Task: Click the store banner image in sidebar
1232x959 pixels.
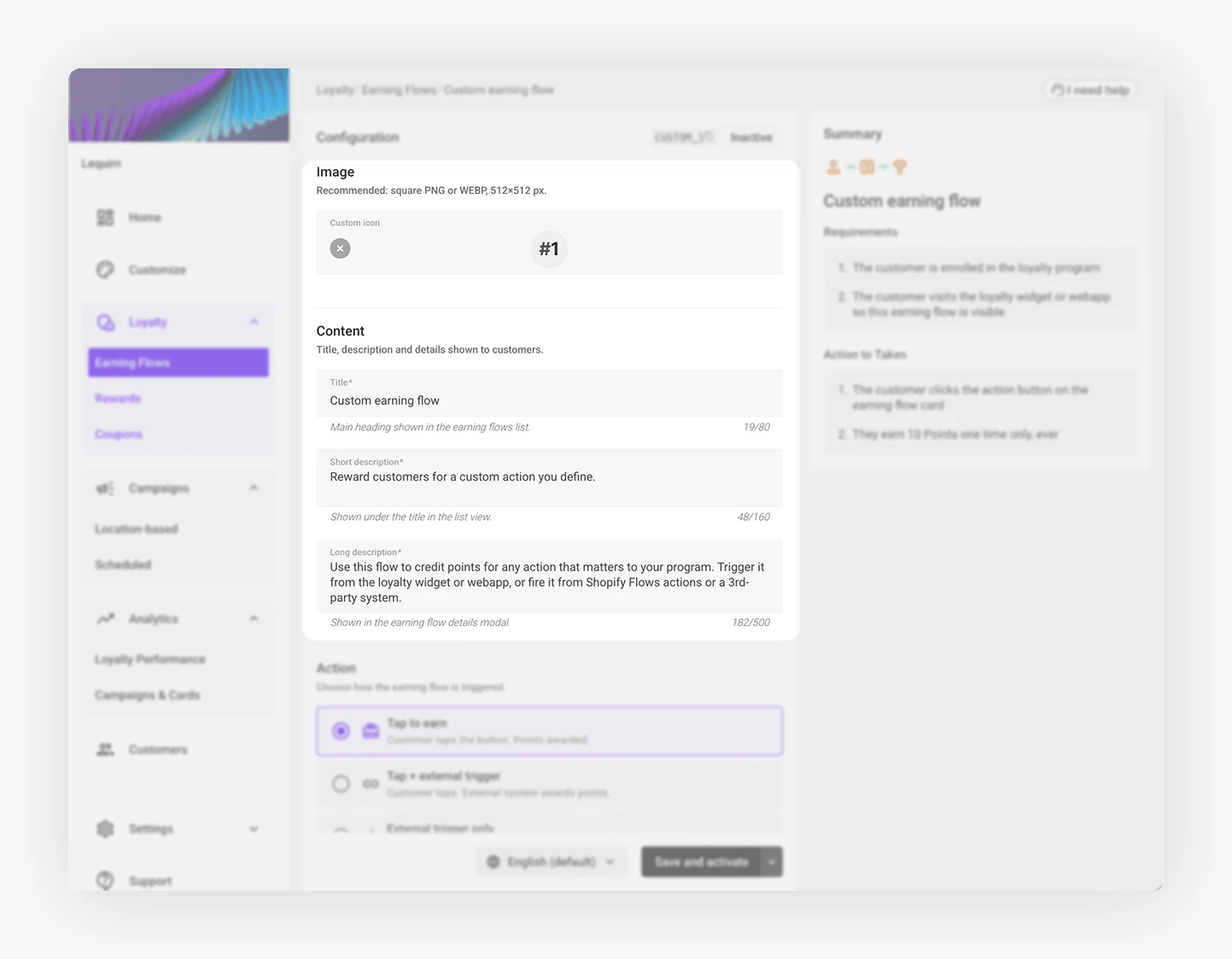Action: point(178,105)
